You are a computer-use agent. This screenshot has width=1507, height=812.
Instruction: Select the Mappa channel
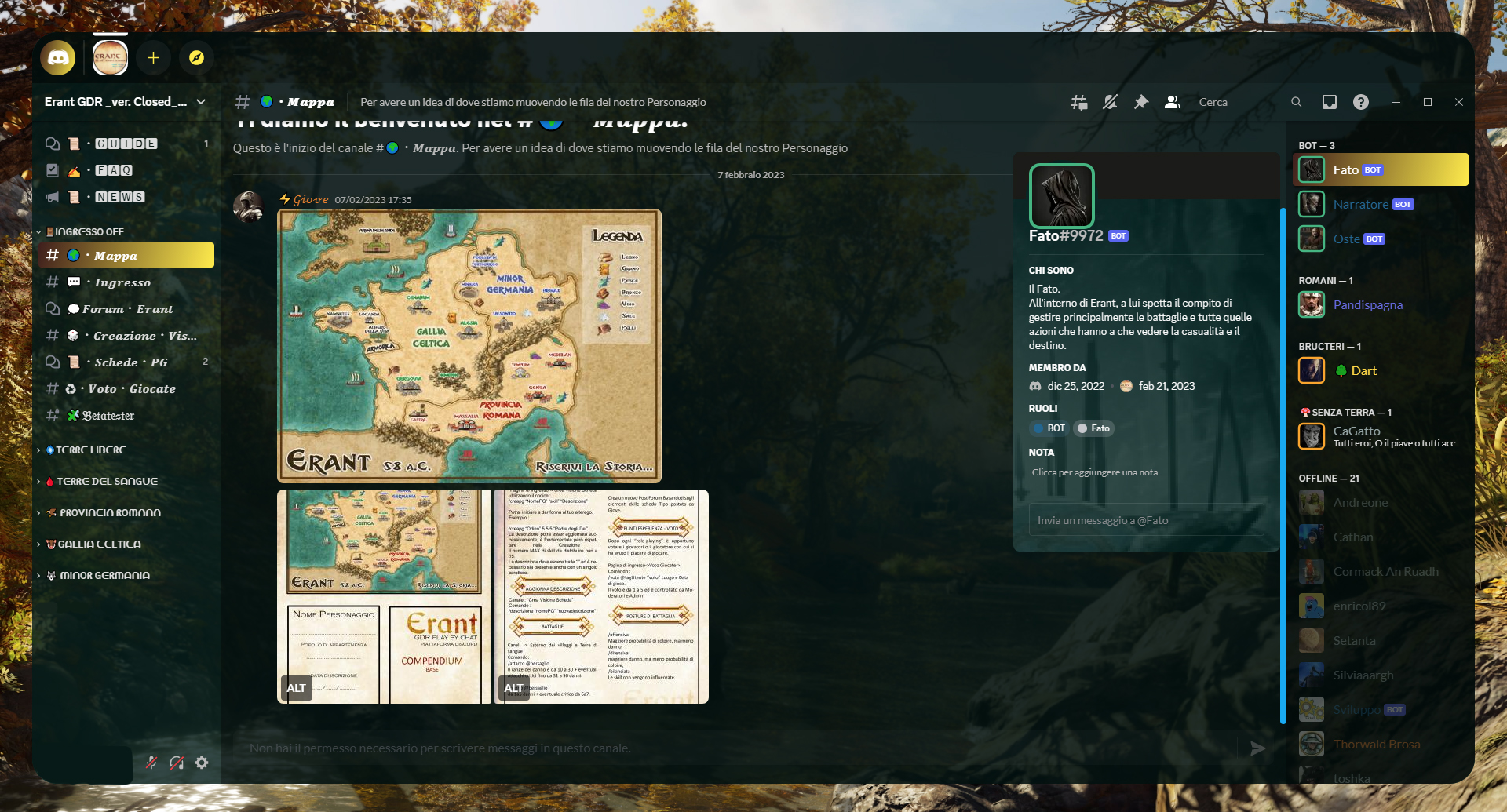click(126, 255)
